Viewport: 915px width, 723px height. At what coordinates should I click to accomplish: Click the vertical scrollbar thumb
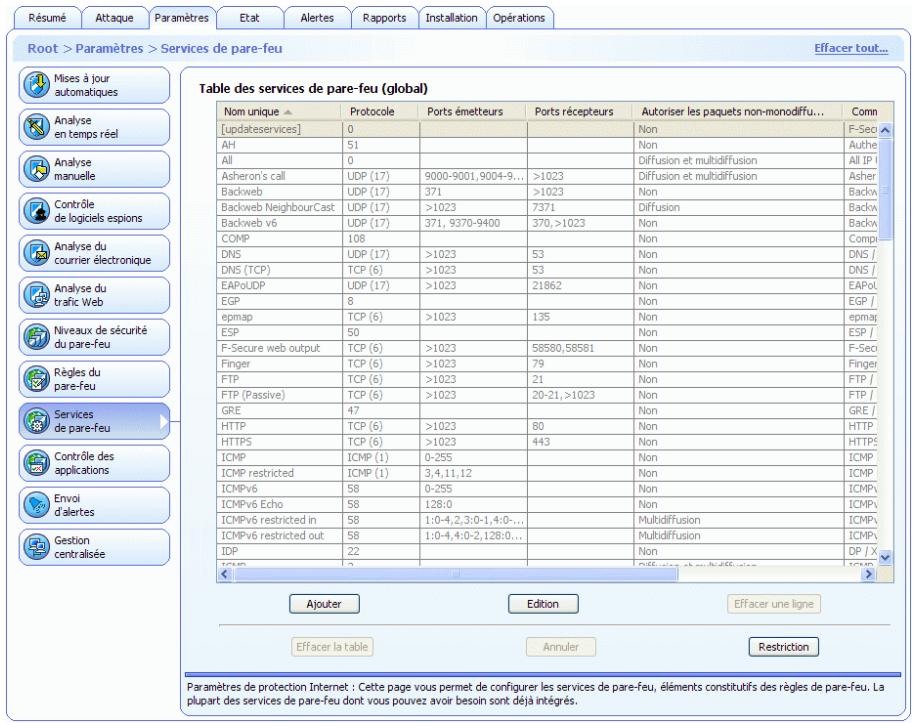point(885,190)
